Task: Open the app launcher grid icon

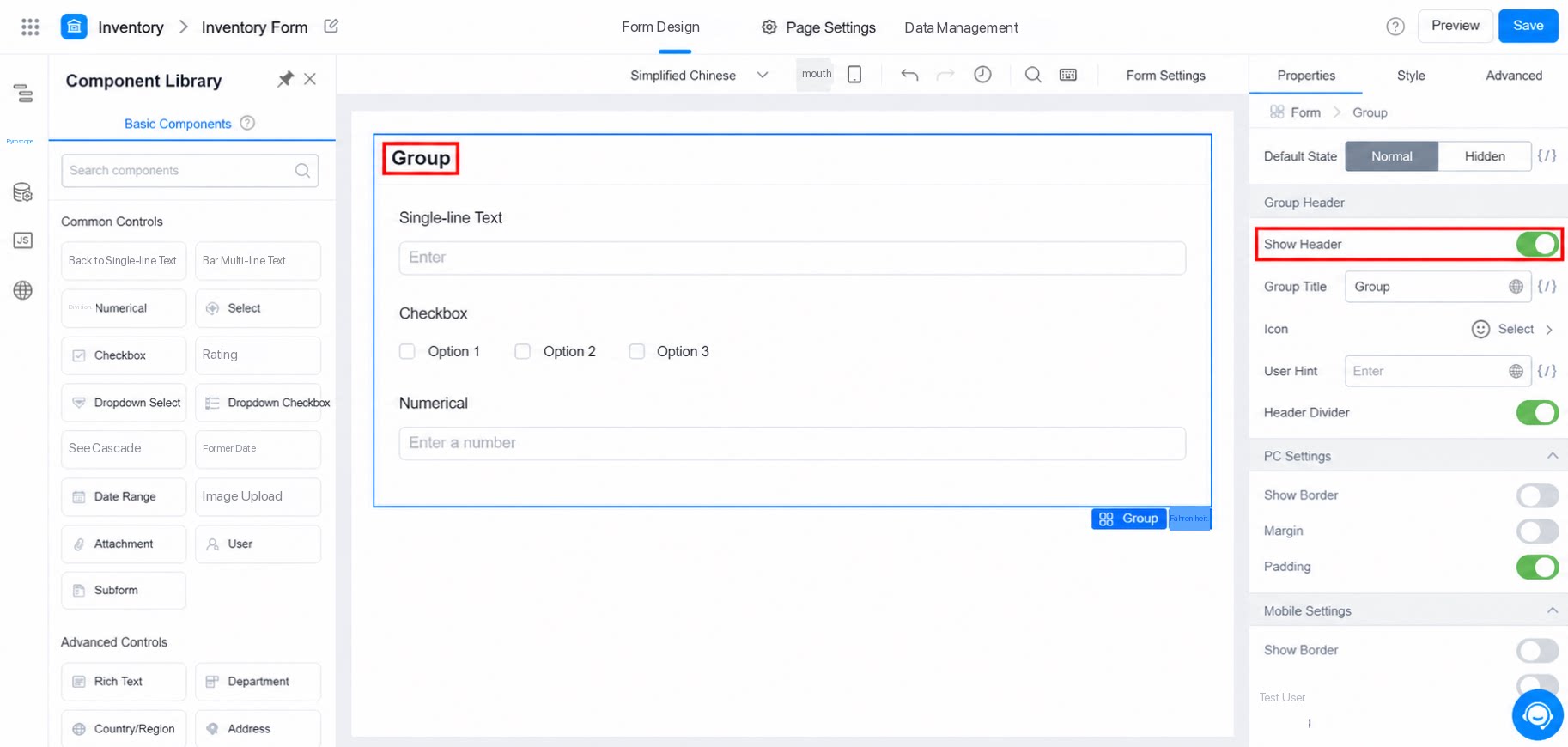Action: (30, 27)
